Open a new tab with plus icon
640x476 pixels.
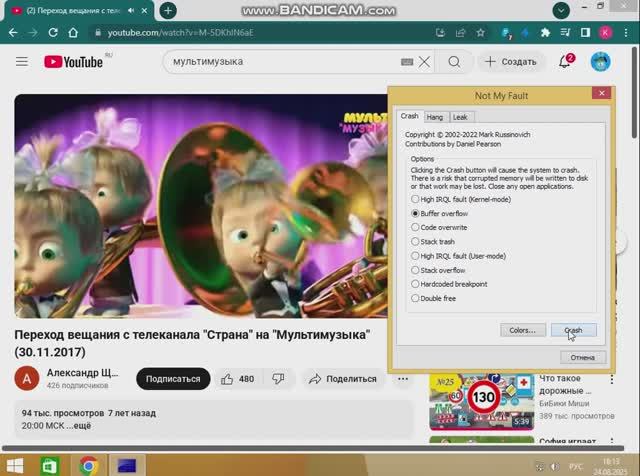point(168,11)
